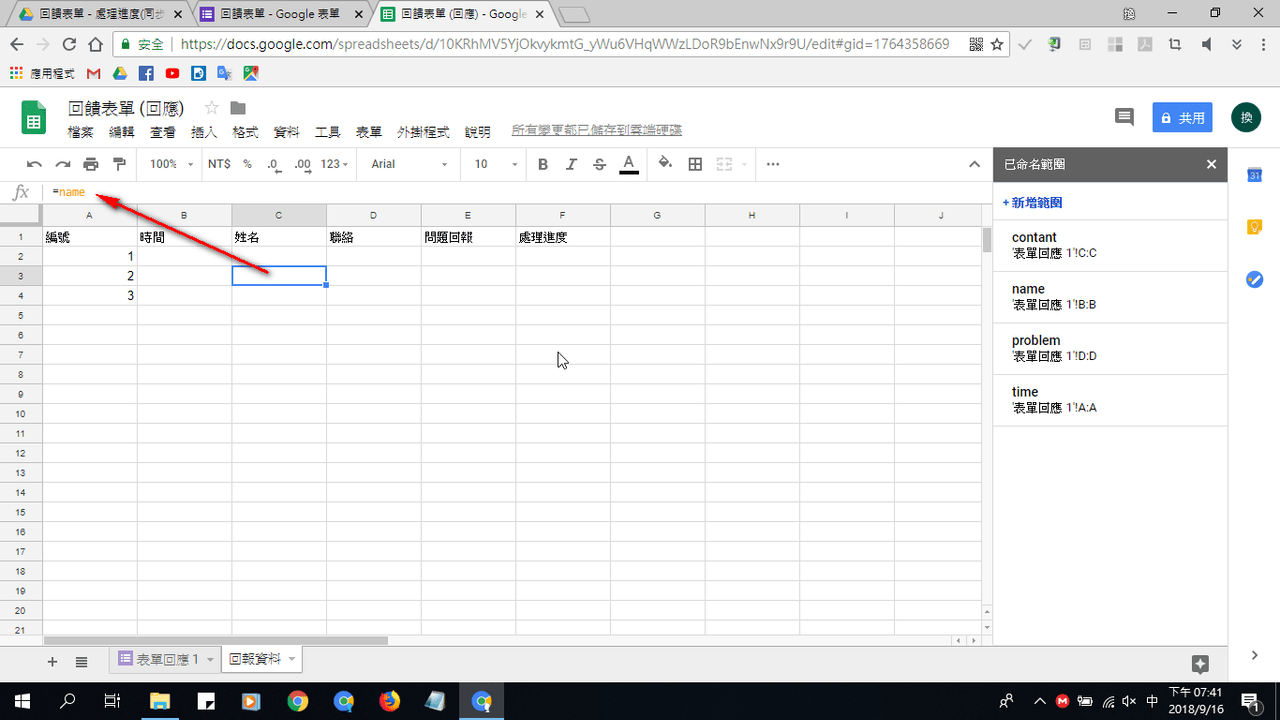This screenshot has width=1280, height=720.
Task: Toggle strikethrough formatting
Action: (x=599, y=164)
